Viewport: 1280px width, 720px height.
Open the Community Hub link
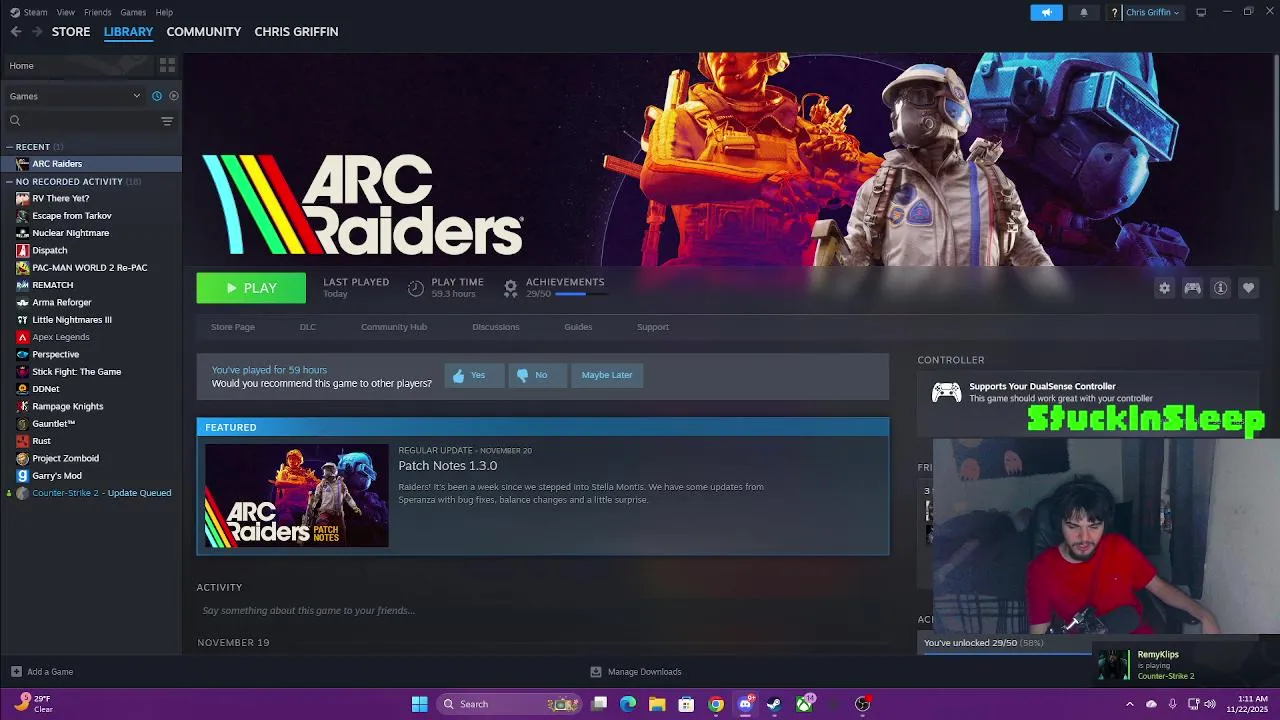pyautogui.click(x=394, y=327)
